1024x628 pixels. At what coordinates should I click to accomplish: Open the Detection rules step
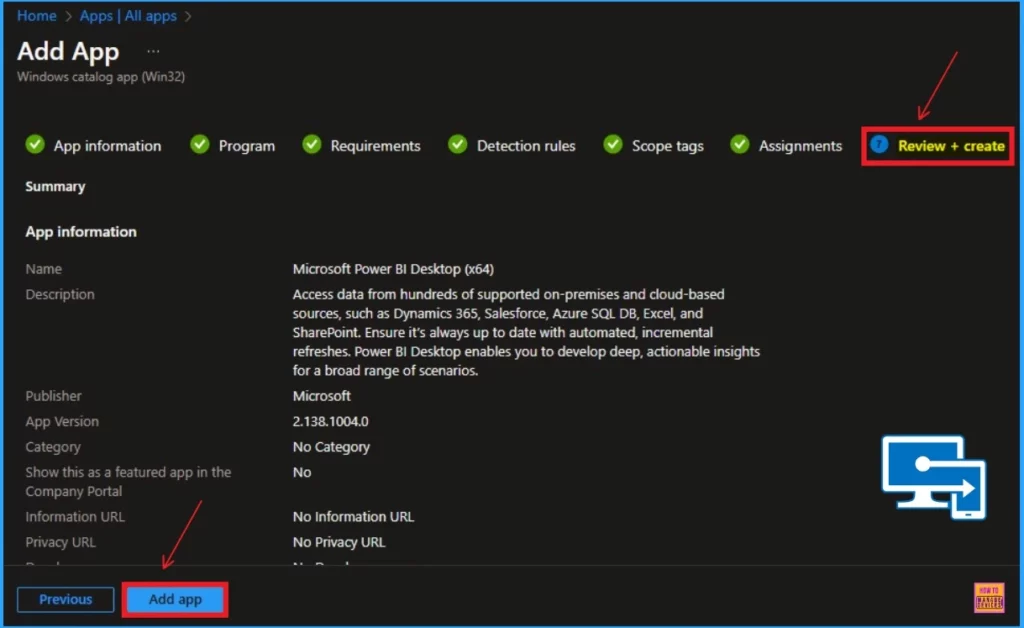pos(526,146)
